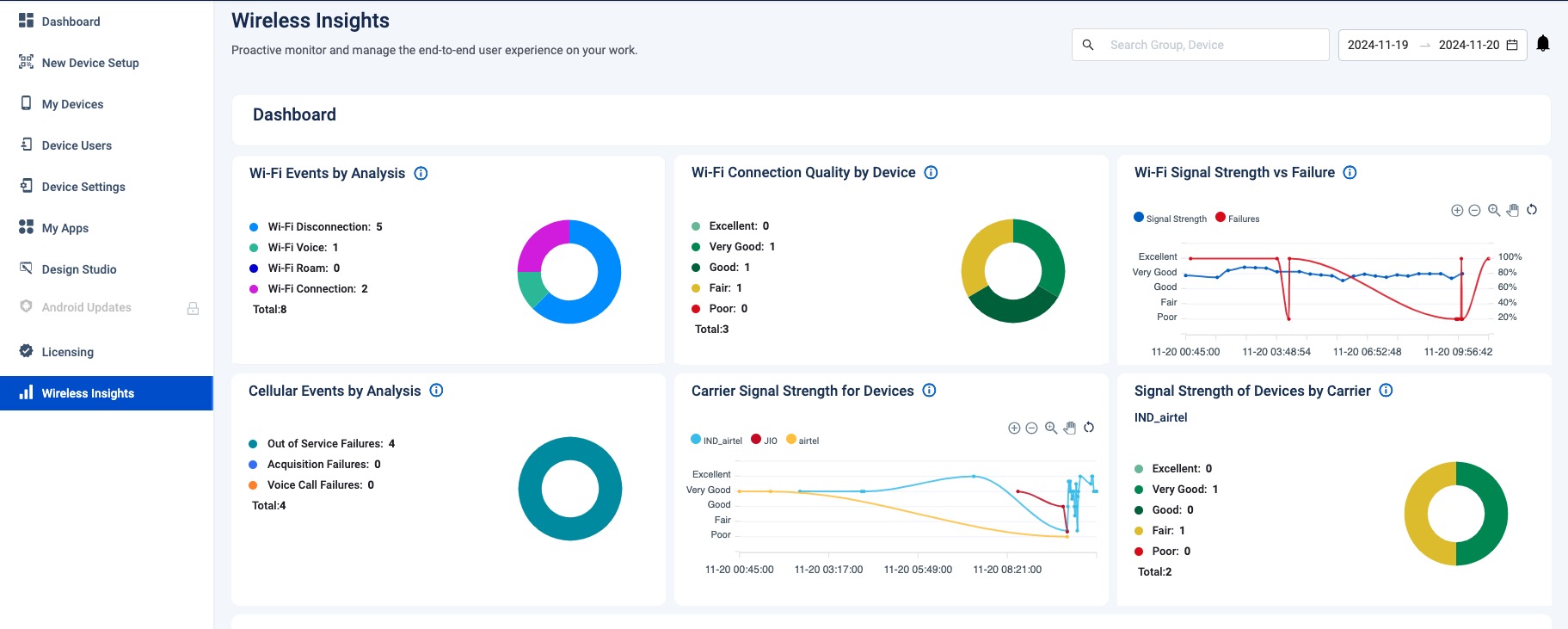Click the start date 2024-11-19 field
The width and height of the screenshot is (1568, 629).
(x=1378, y=45)
